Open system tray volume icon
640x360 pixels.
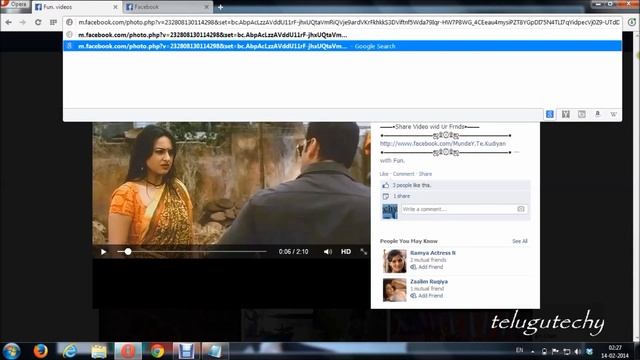coord(577,351)
